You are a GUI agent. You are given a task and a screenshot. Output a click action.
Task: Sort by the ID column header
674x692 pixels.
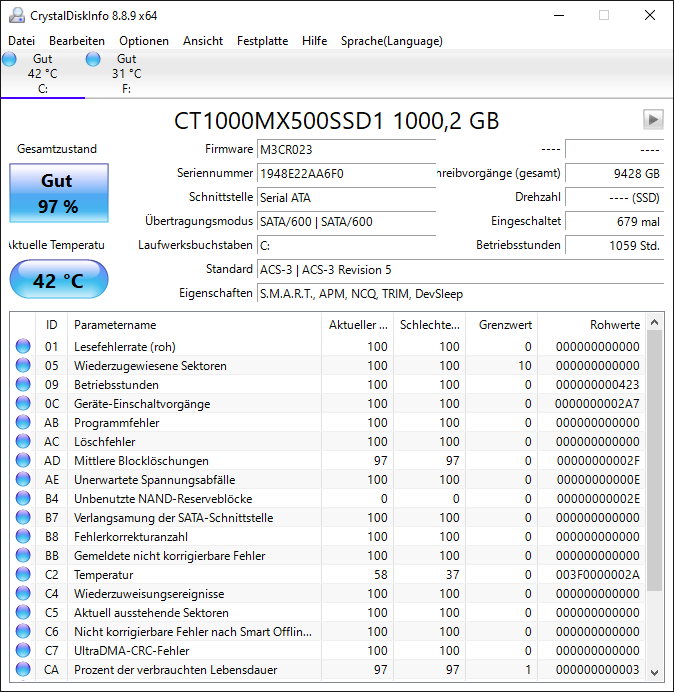point(52,325)
